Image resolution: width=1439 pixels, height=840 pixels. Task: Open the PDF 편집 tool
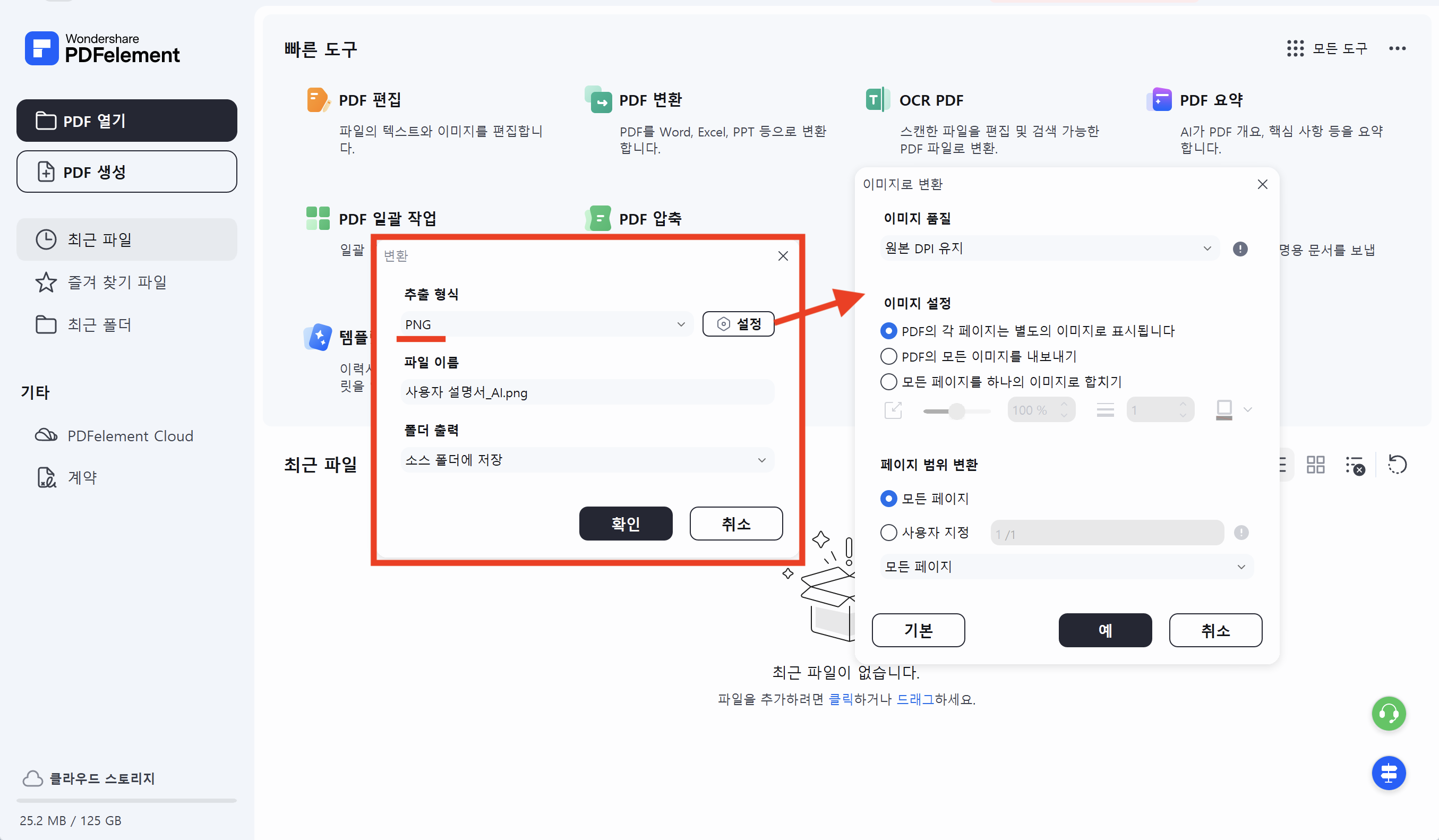pos(369,99)
